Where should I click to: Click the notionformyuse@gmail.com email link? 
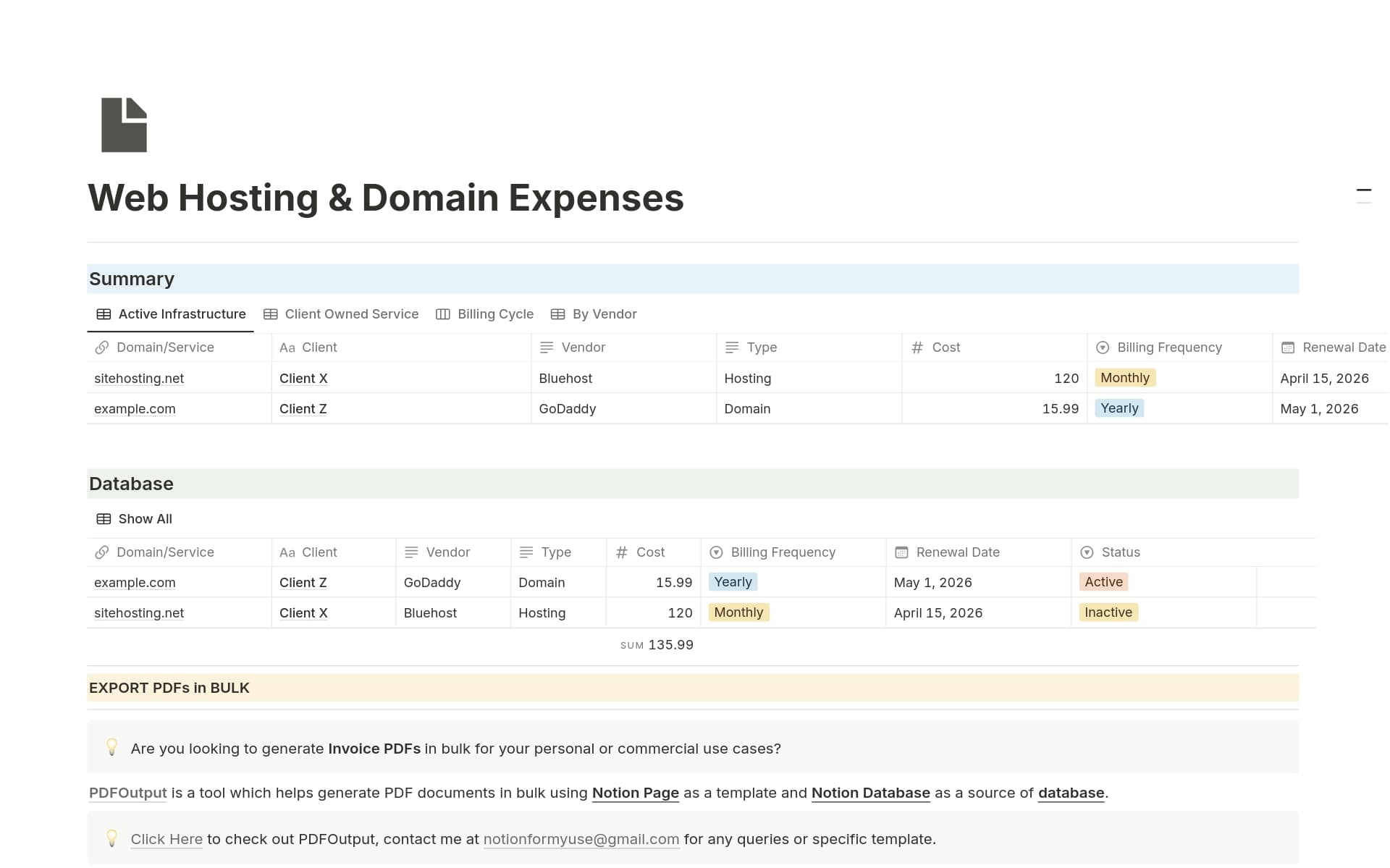[x=581, y=840]
